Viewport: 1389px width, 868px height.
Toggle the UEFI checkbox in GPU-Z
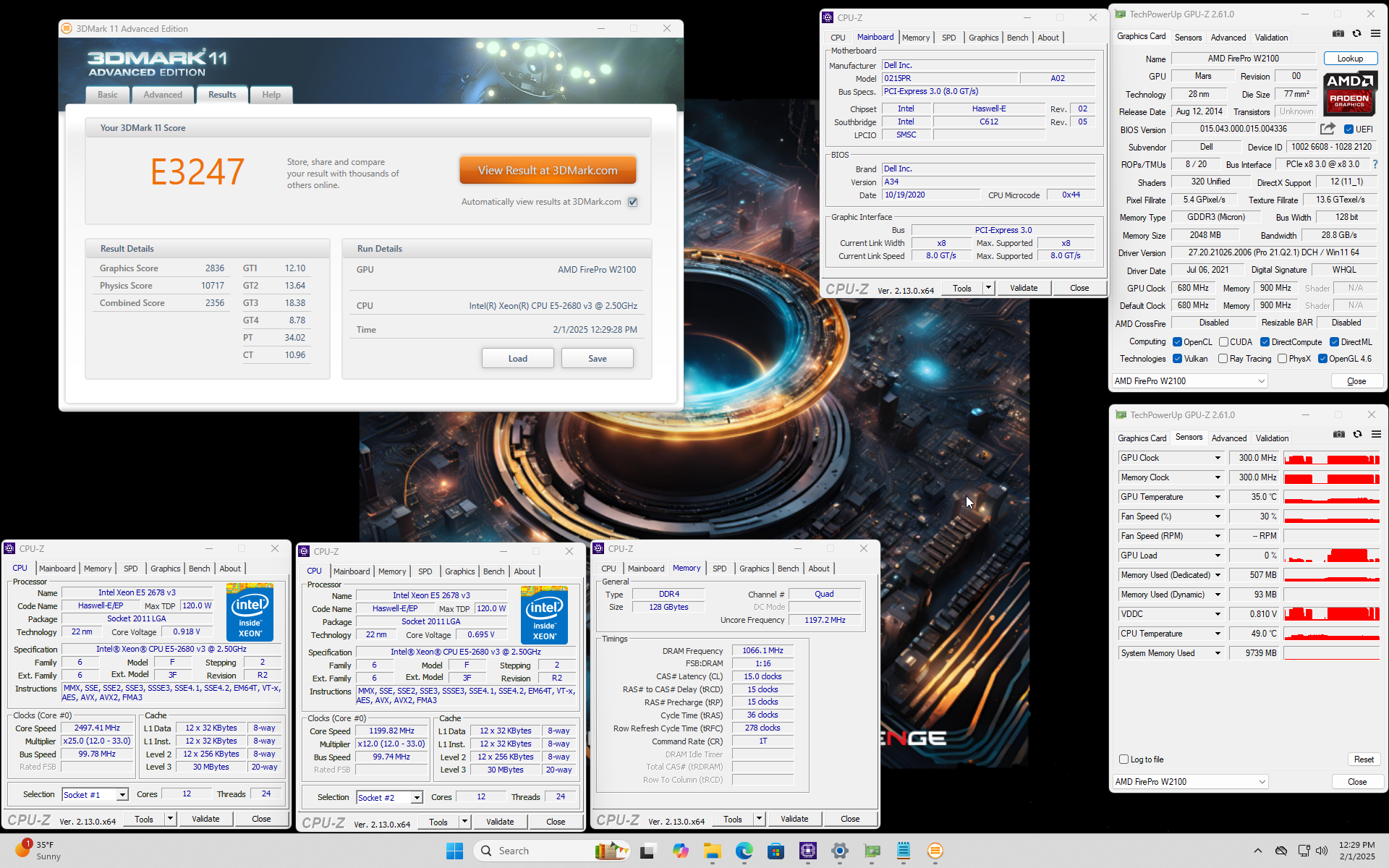coord(1348,129)
